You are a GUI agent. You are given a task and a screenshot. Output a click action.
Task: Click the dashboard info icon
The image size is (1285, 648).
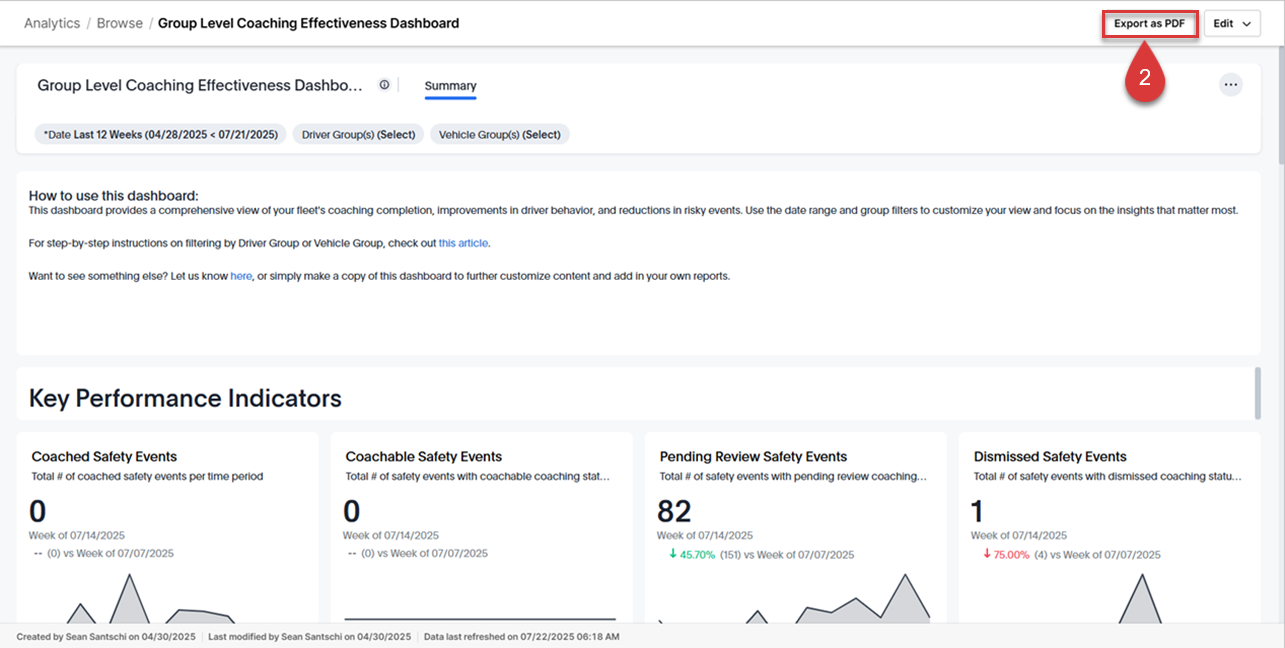(384, 84)
